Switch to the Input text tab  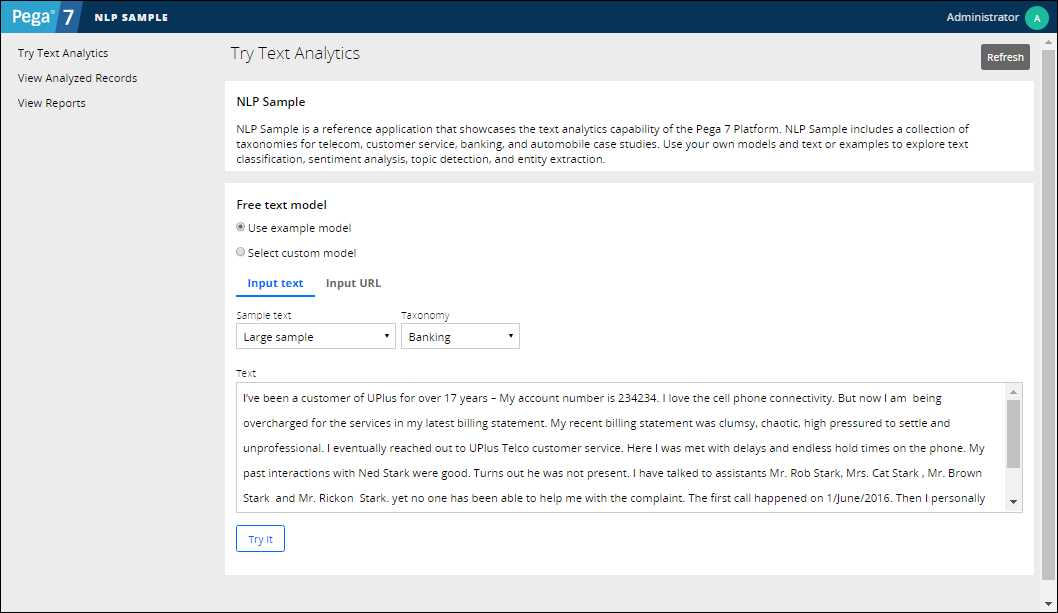(x=275, y=284)
